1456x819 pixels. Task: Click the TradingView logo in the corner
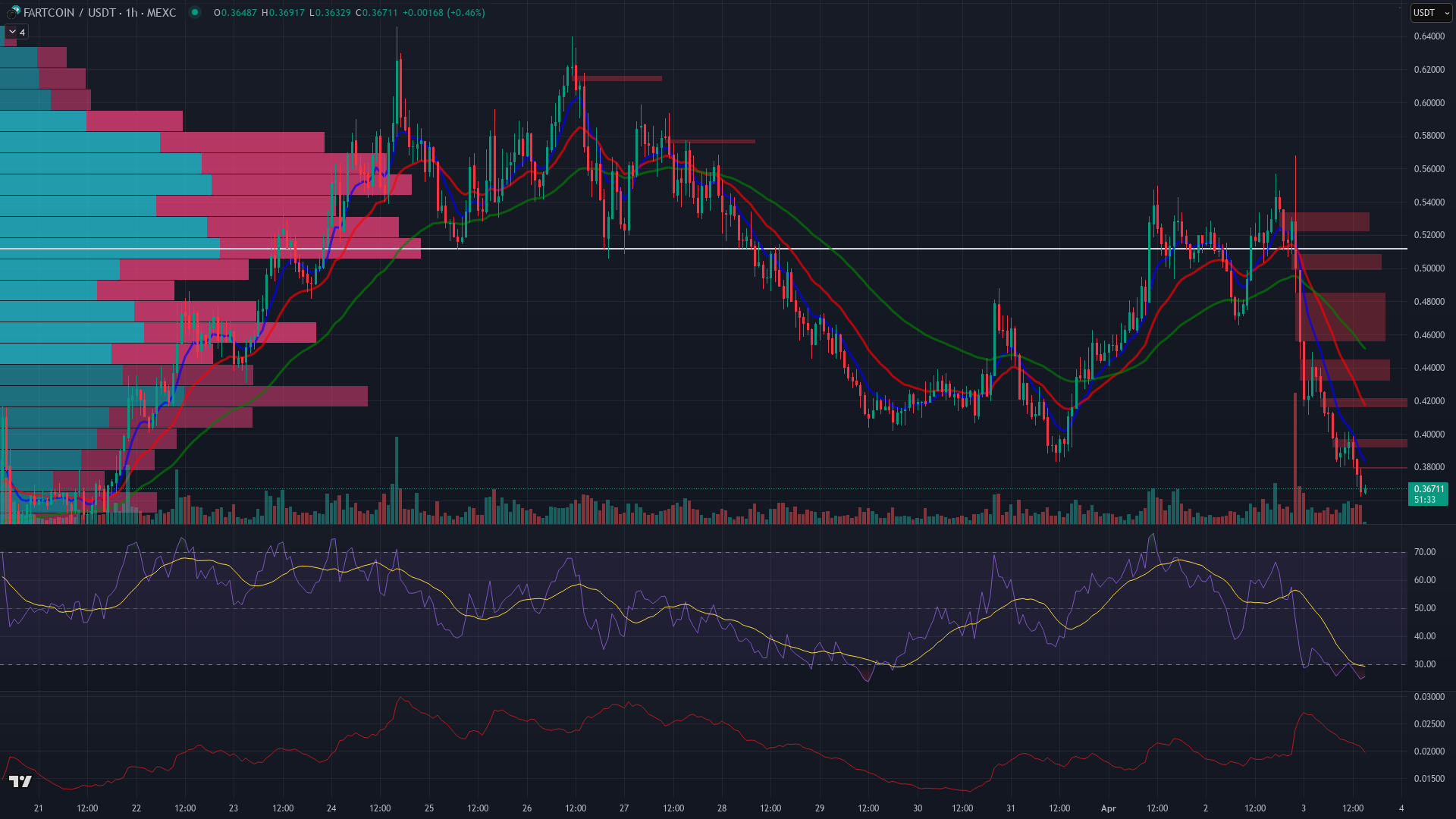(x=20, y=781)
